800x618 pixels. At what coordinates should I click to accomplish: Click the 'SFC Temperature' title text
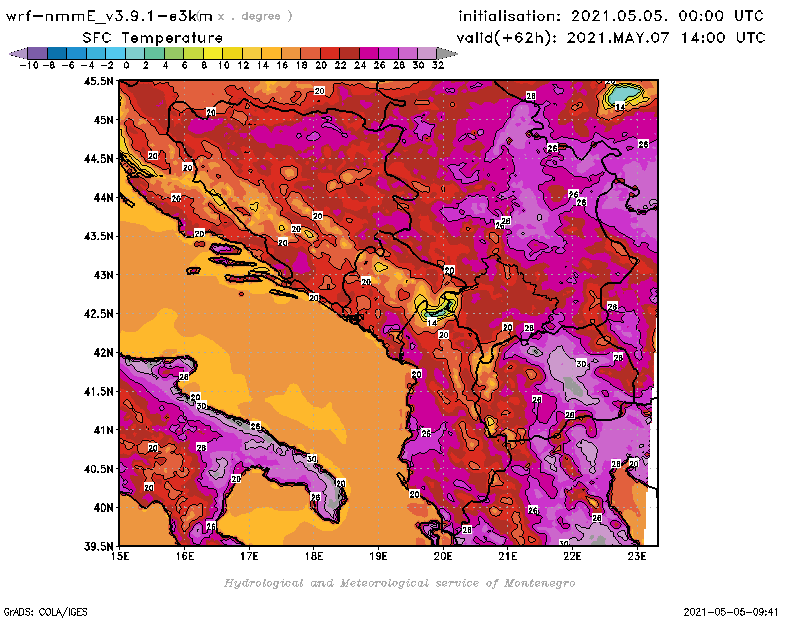[153, 38]
